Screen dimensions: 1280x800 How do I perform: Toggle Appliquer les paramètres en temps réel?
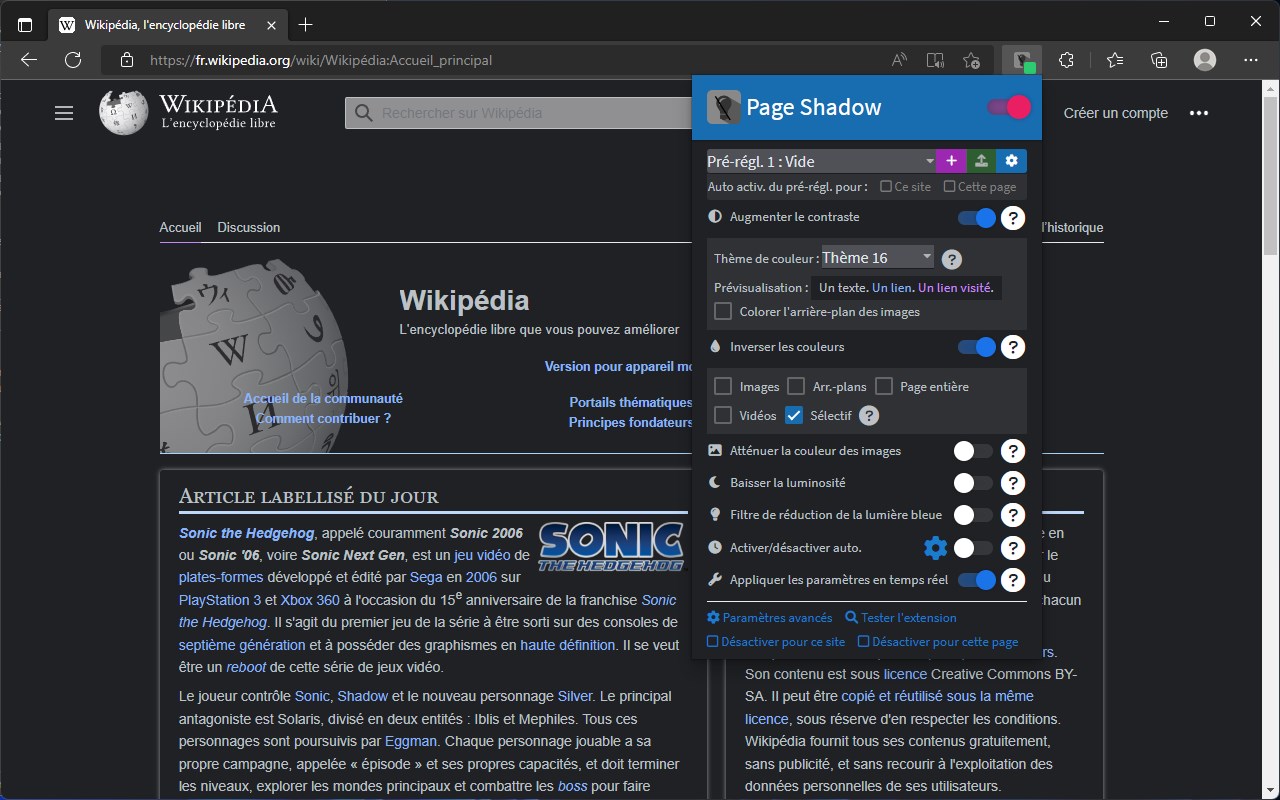click(977, 580)
